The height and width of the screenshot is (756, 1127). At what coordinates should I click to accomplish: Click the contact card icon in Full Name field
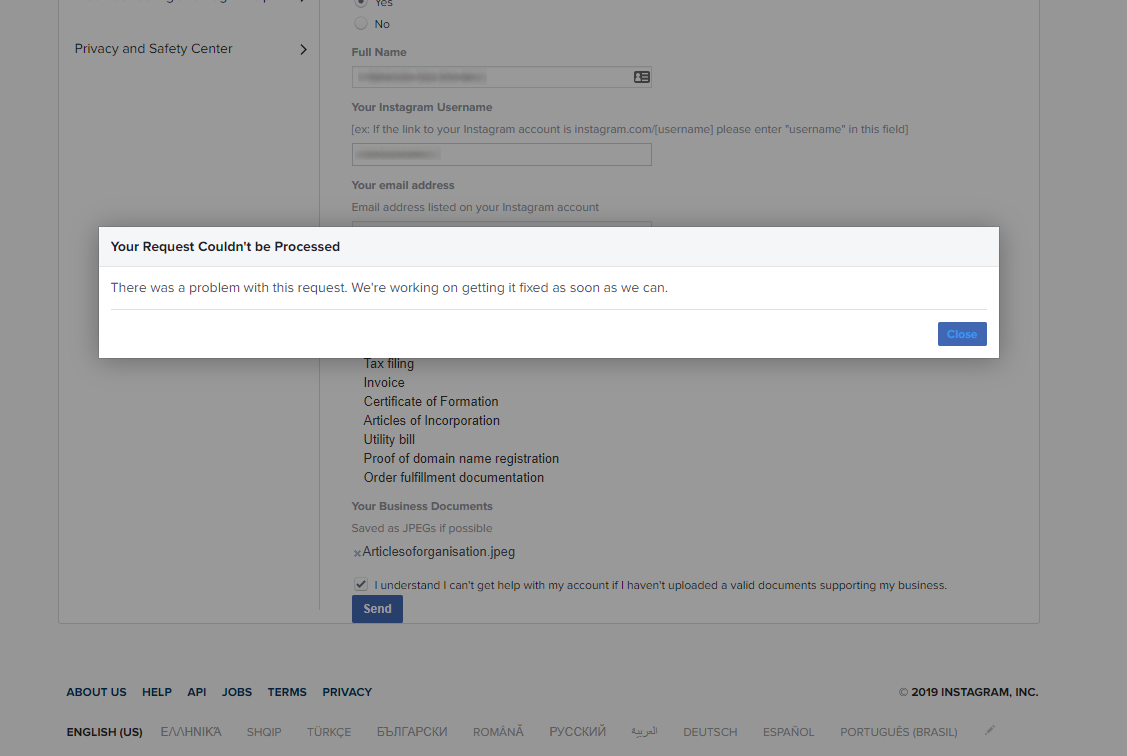641,77
